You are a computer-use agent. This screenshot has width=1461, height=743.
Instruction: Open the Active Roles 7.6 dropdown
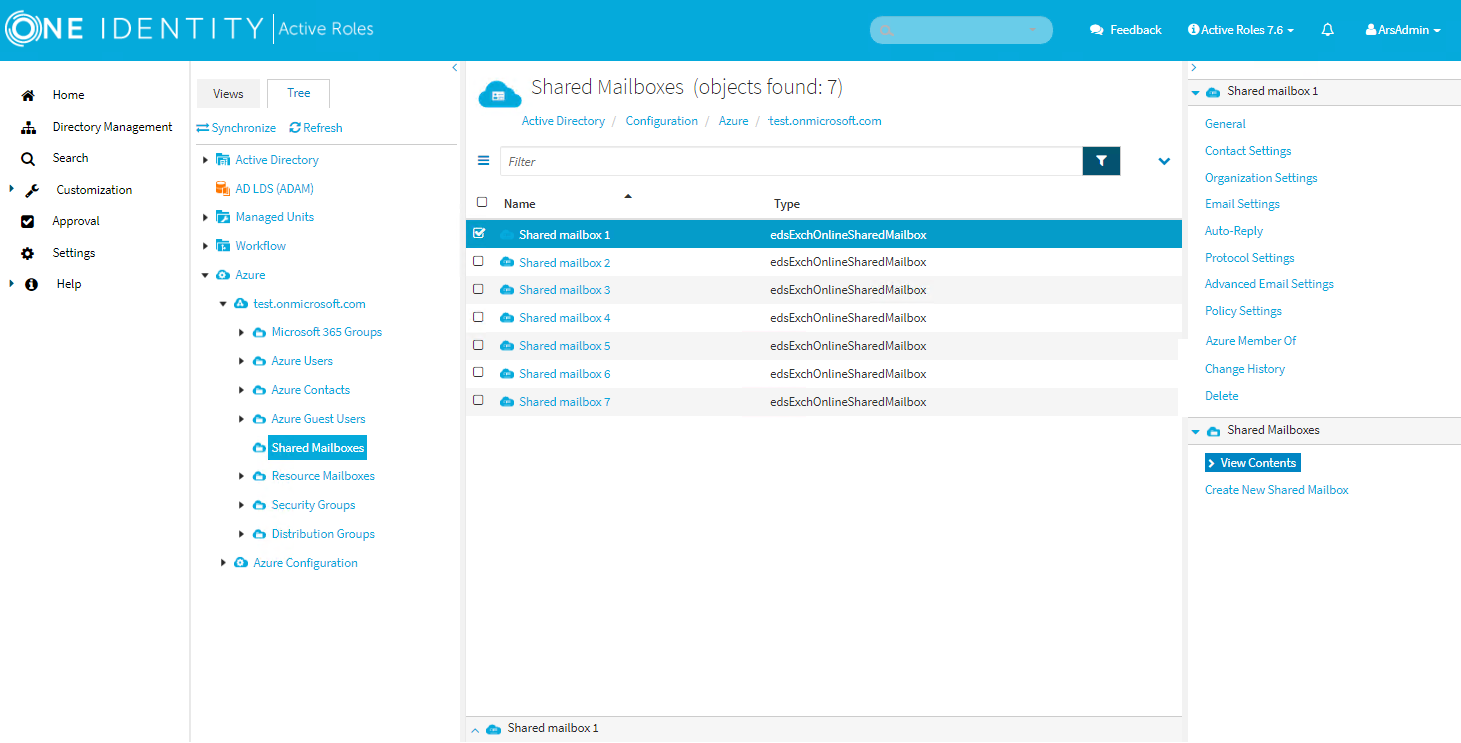tap(1241, 30)
